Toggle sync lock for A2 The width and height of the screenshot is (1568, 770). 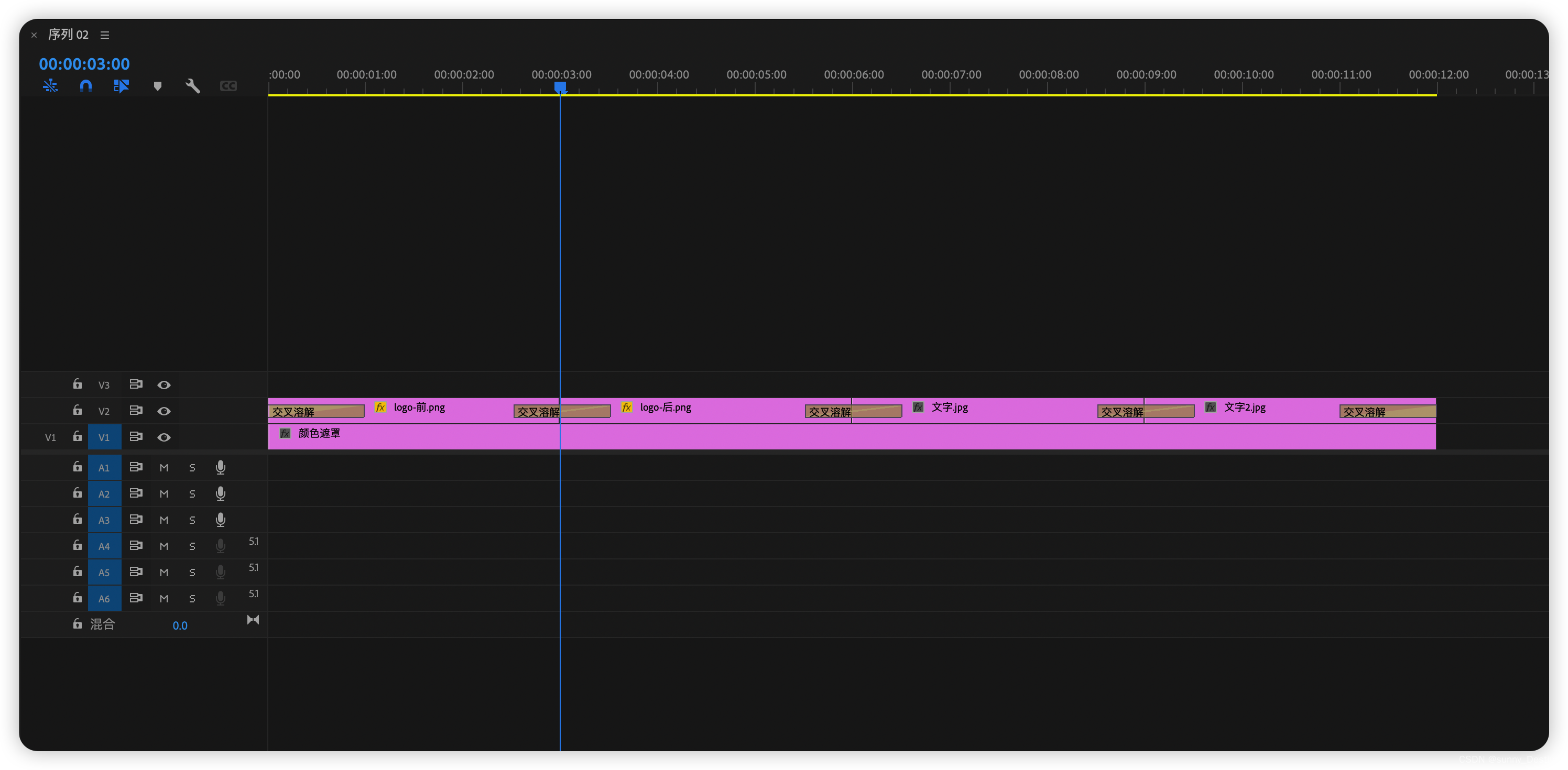[136, 493]
